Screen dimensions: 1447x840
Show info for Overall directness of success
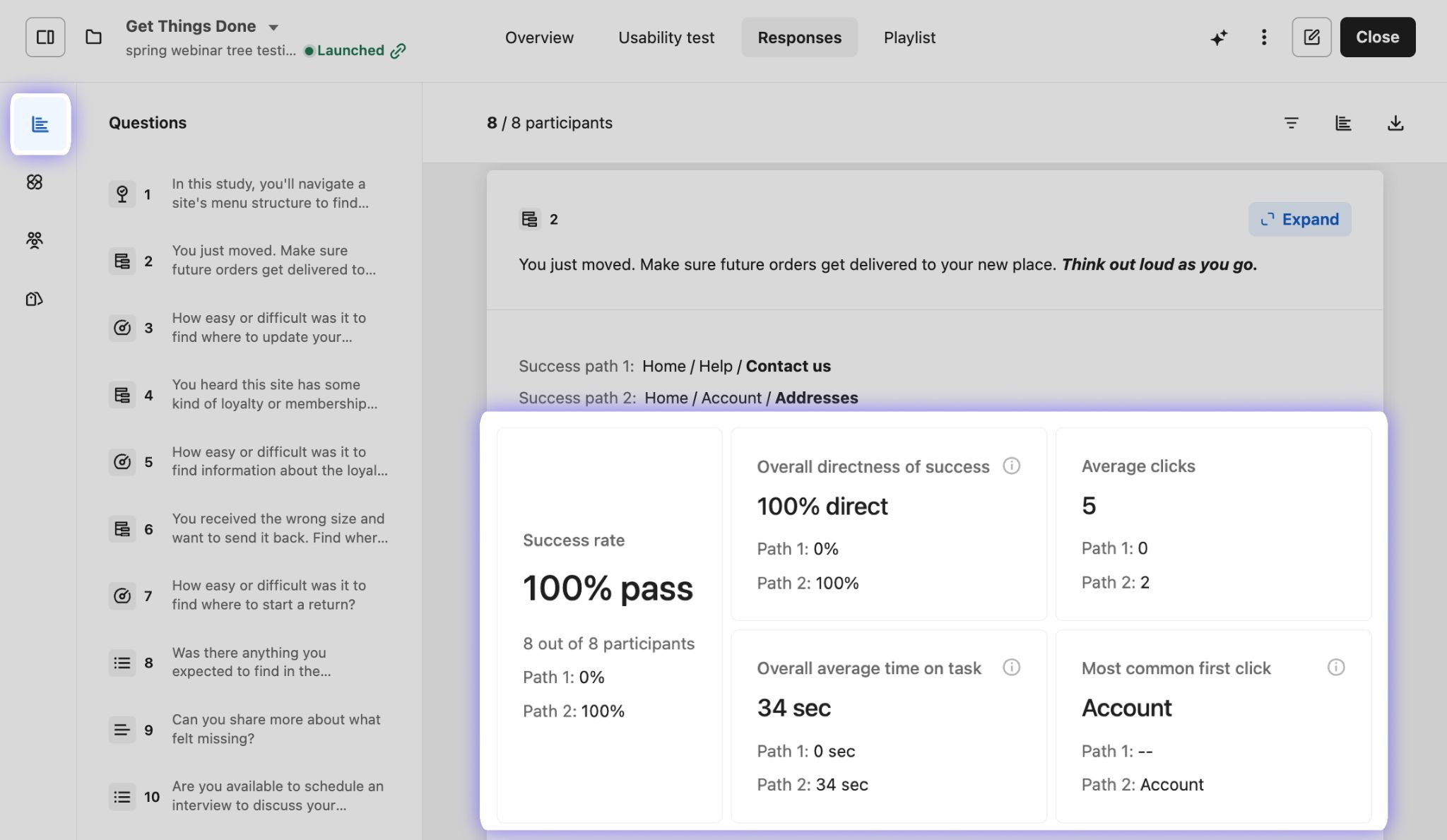click(x=1011, y=466)
